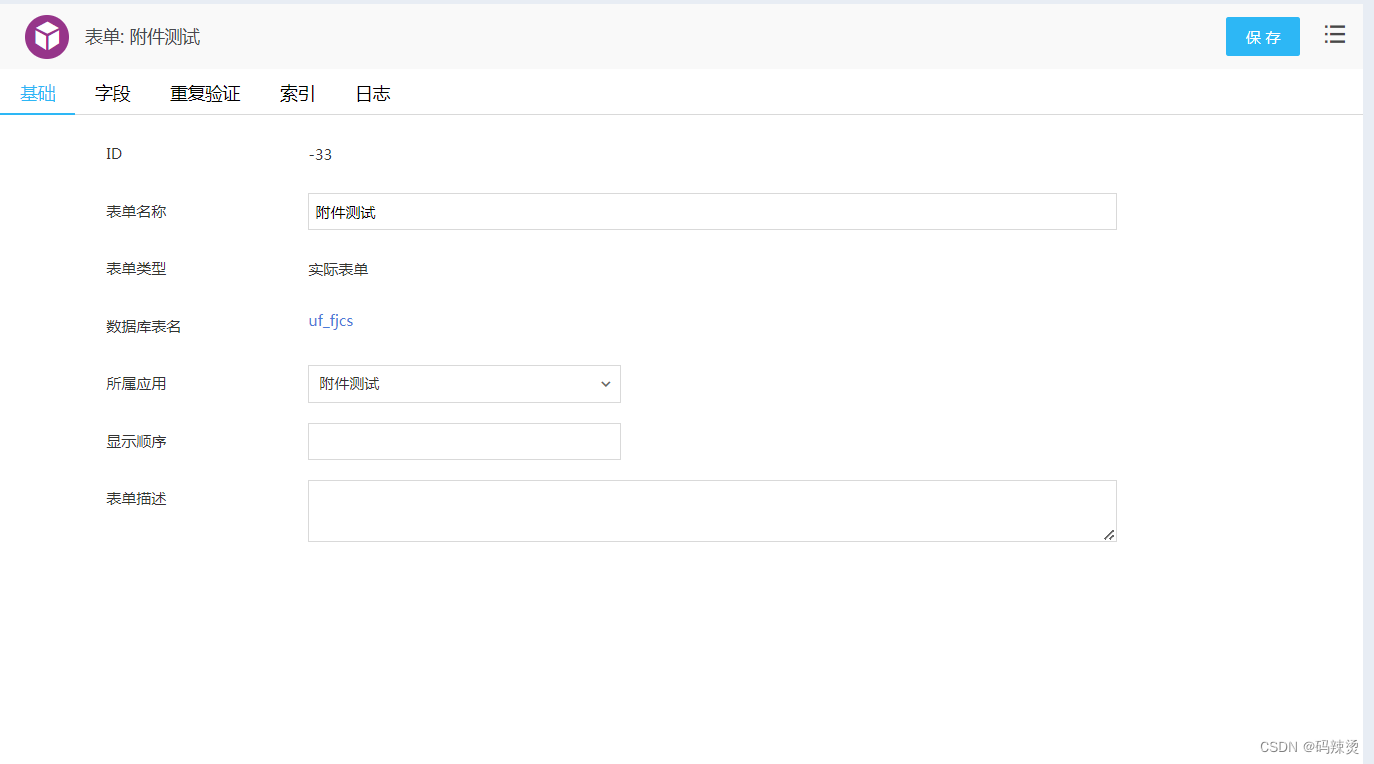Open the 所属应用 application dropdown
Image resolution: width=1374 pixels, height=764 pixels.
tap(464, 384)
